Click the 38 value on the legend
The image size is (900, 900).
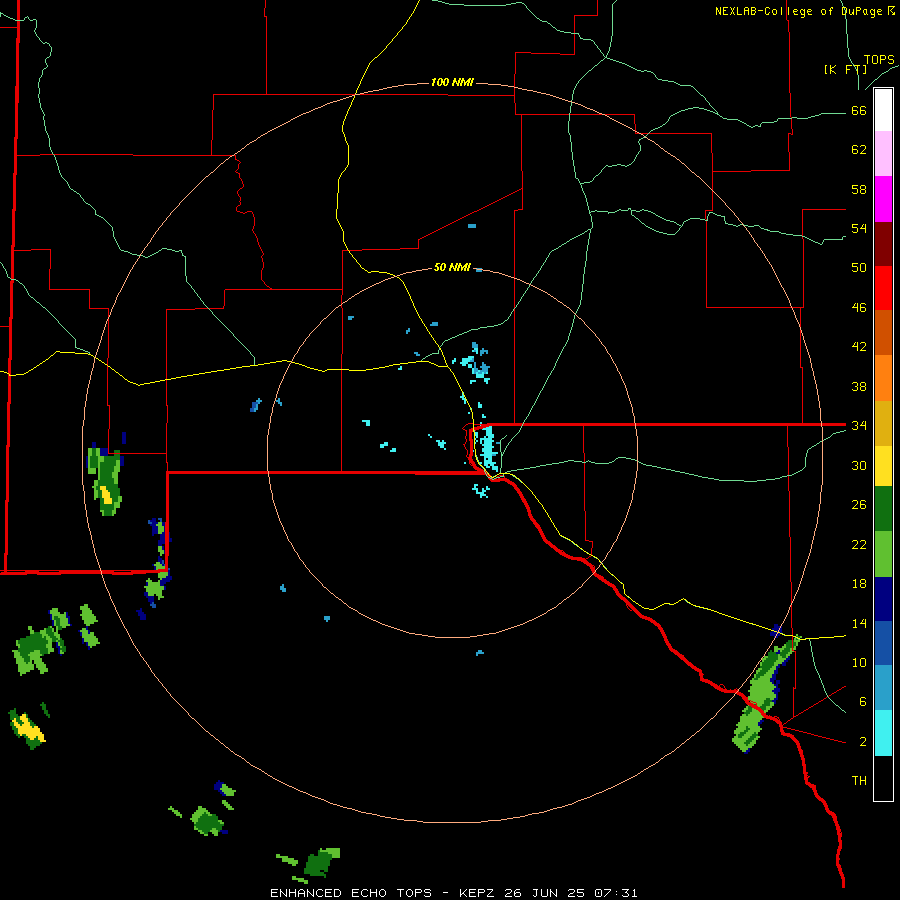coord(859,386)
